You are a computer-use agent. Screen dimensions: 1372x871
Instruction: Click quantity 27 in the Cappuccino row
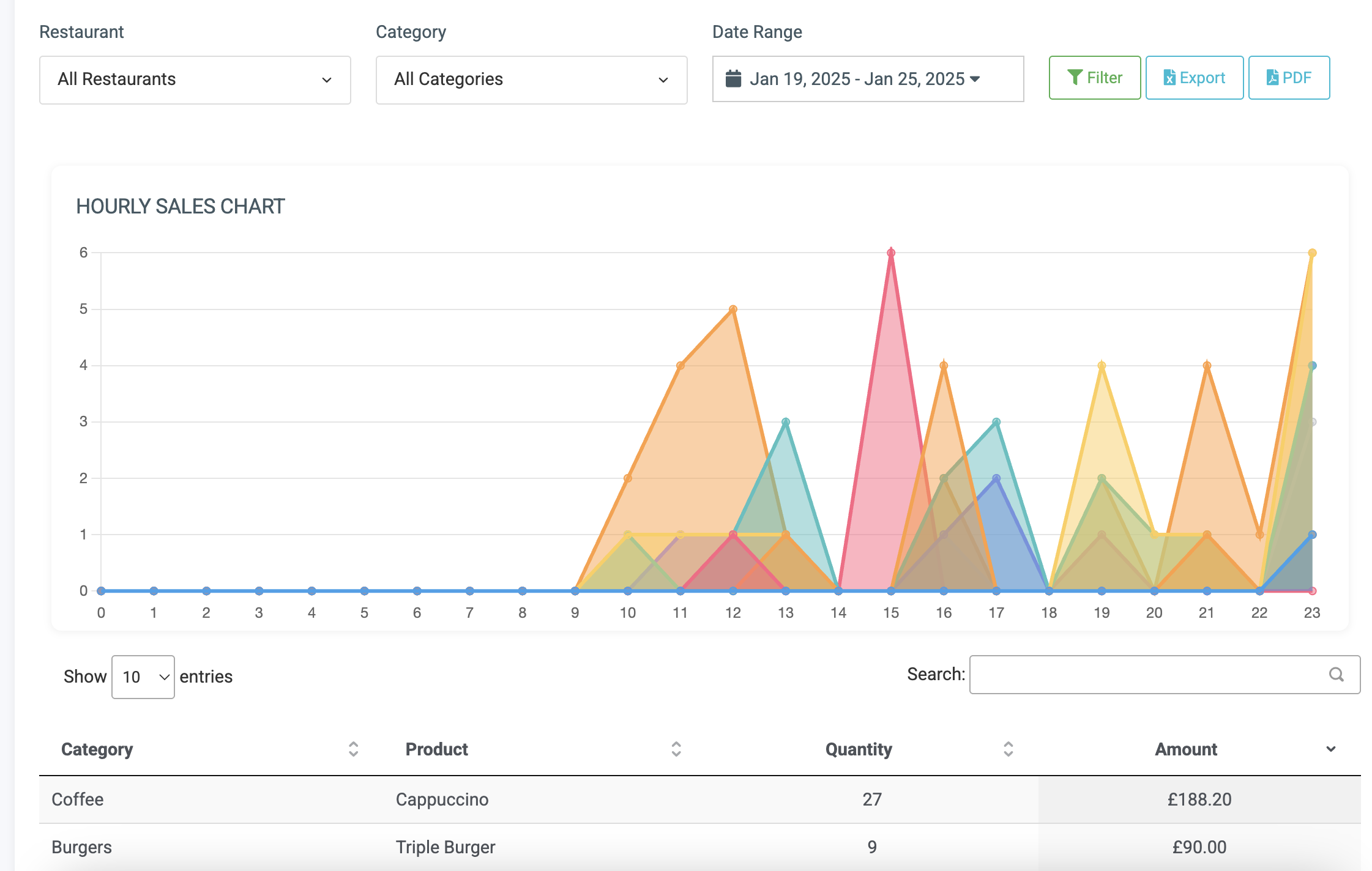pyautogui.click(x=872, y=799)
